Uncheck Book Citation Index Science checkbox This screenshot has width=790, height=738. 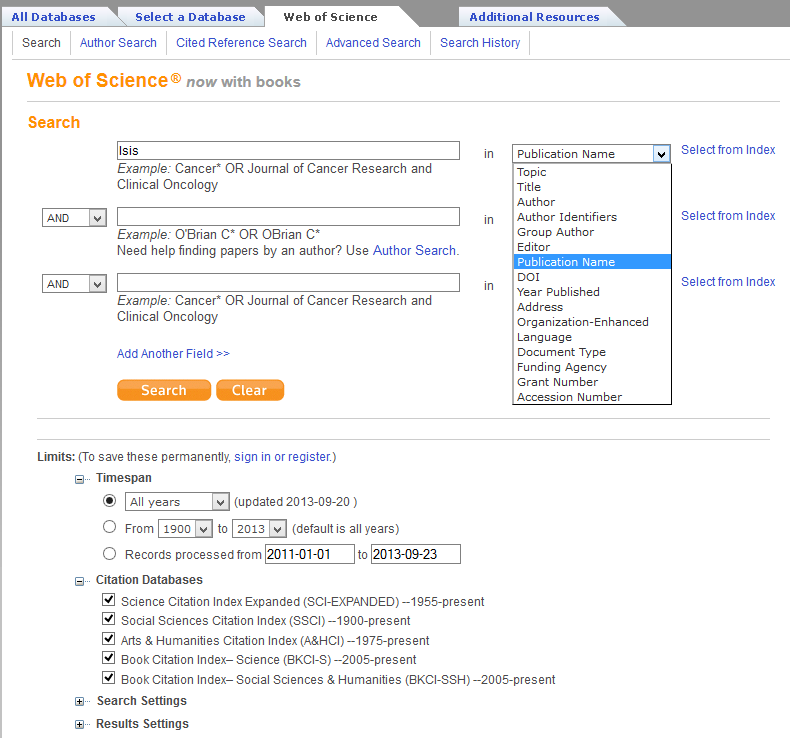click(x=108, y=657)
